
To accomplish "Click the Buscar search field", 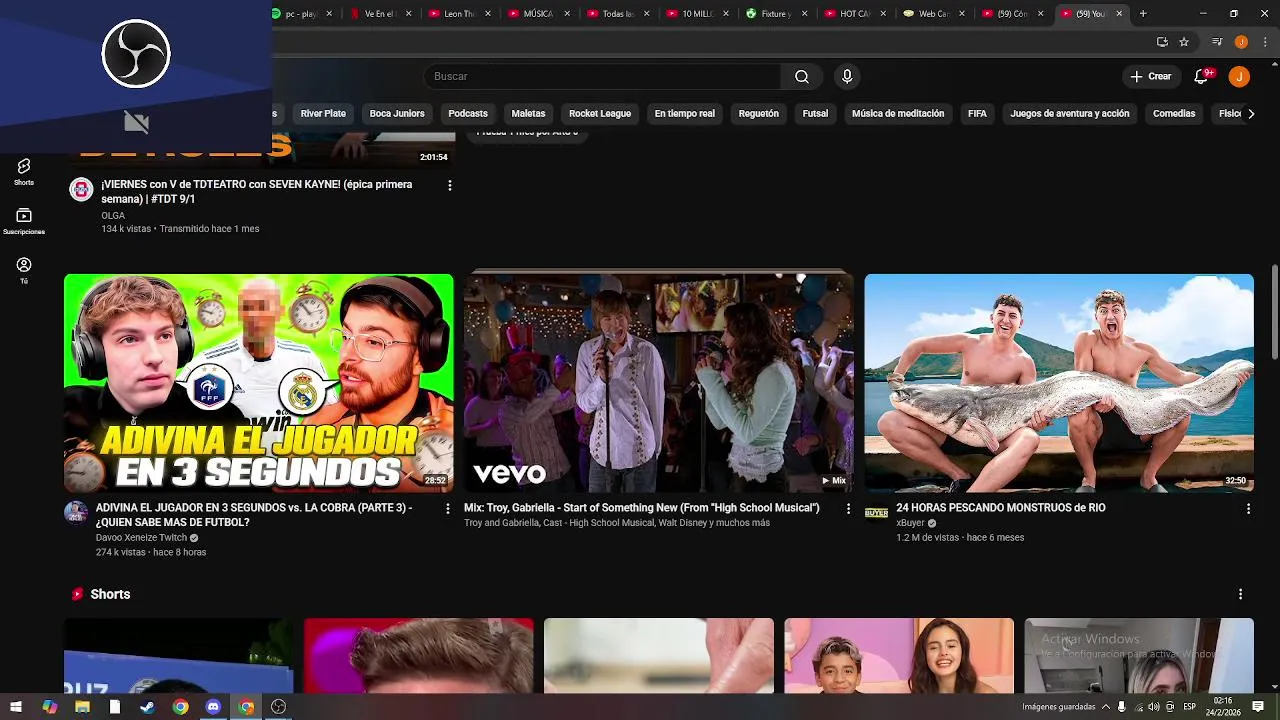I will pos(602,77).
